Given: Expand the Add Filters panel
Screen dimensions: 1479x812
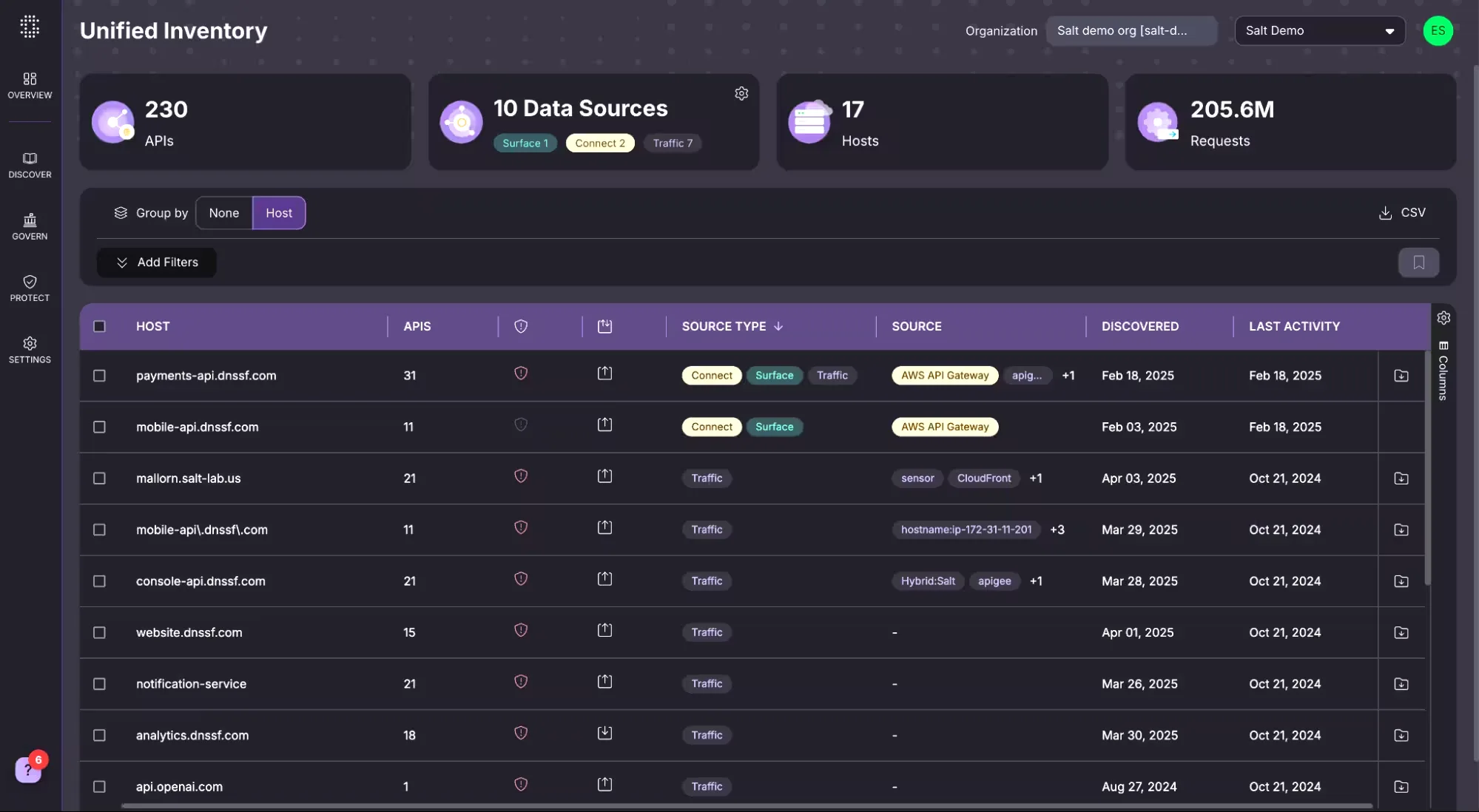Looking at the screenshot, I should pyautogui.click(x=156, y=263).
